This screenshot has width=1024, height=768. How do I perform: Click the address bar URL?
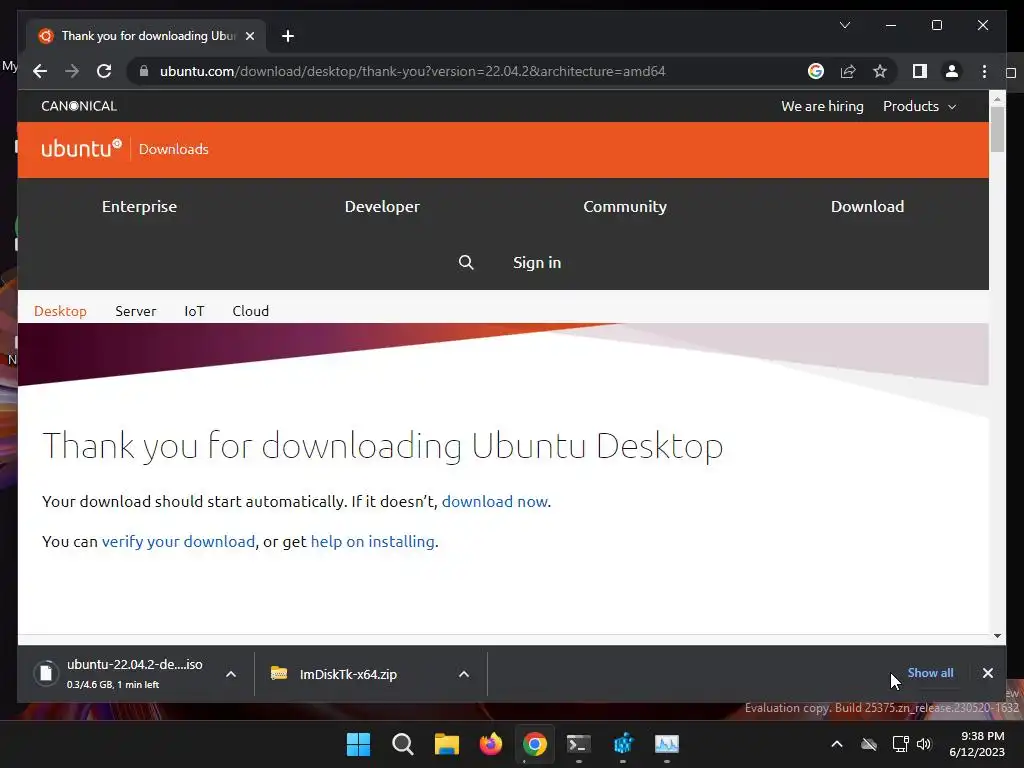412,71
